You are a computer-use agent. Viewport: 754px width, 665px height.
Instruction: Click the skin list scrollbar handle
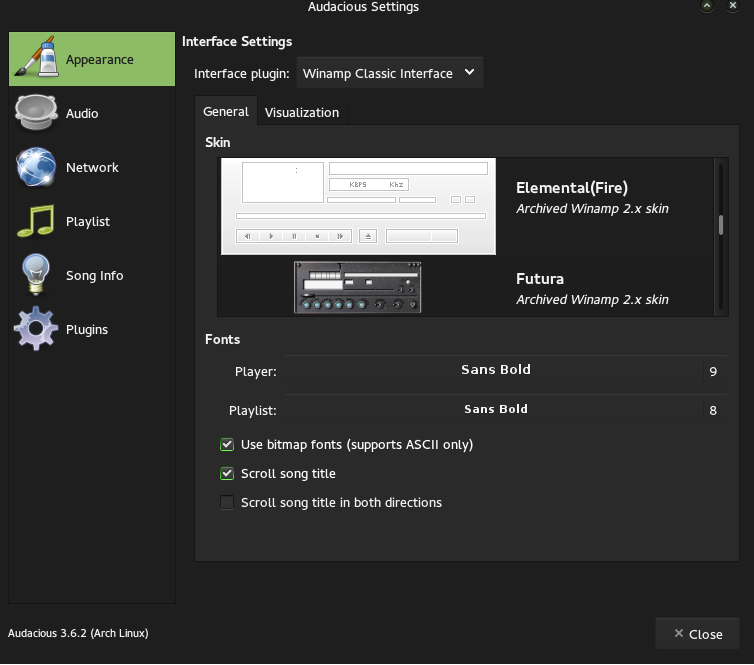721,225
